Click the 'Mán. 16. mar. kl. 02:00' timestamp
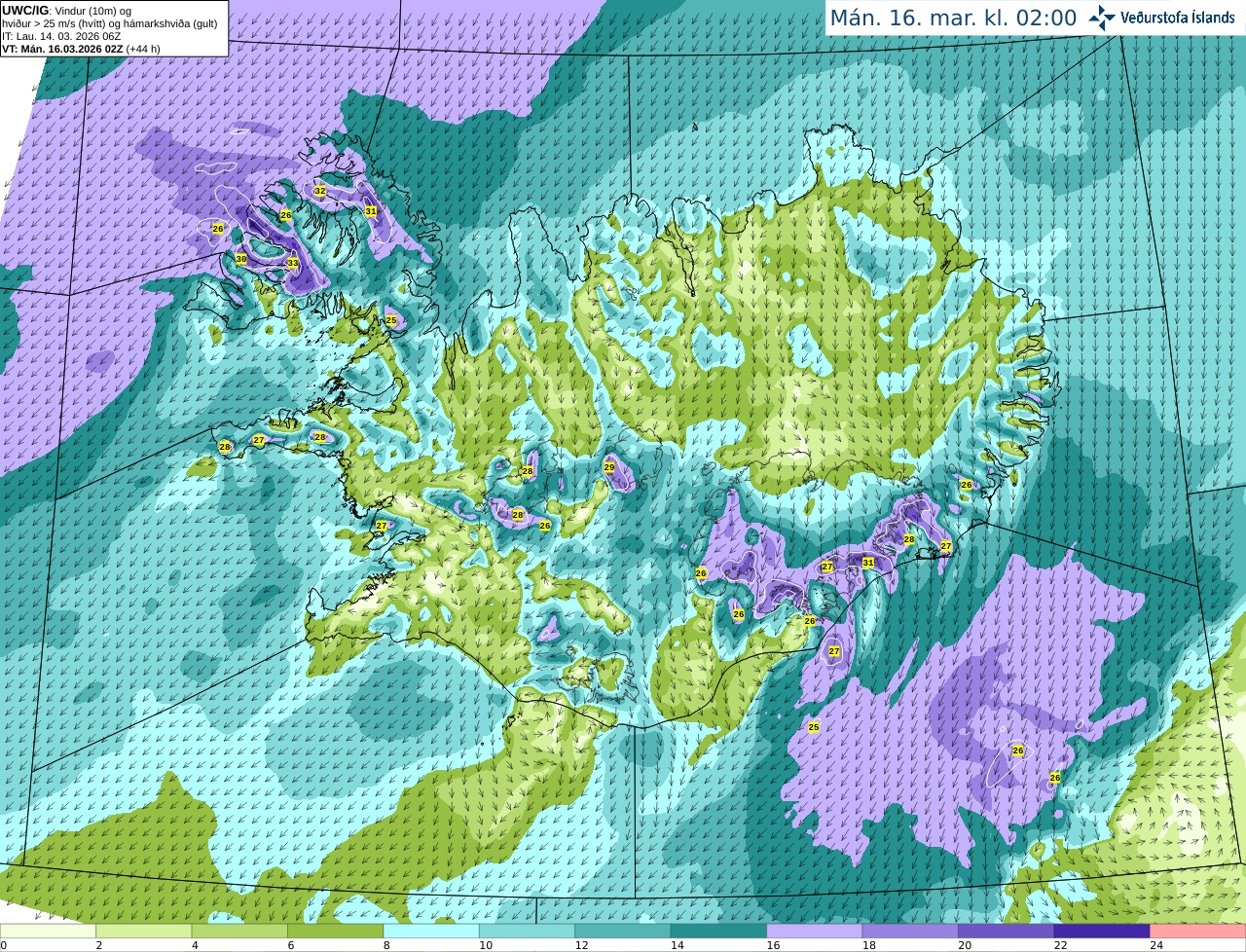1246x952 pixels. pos(953,18)
